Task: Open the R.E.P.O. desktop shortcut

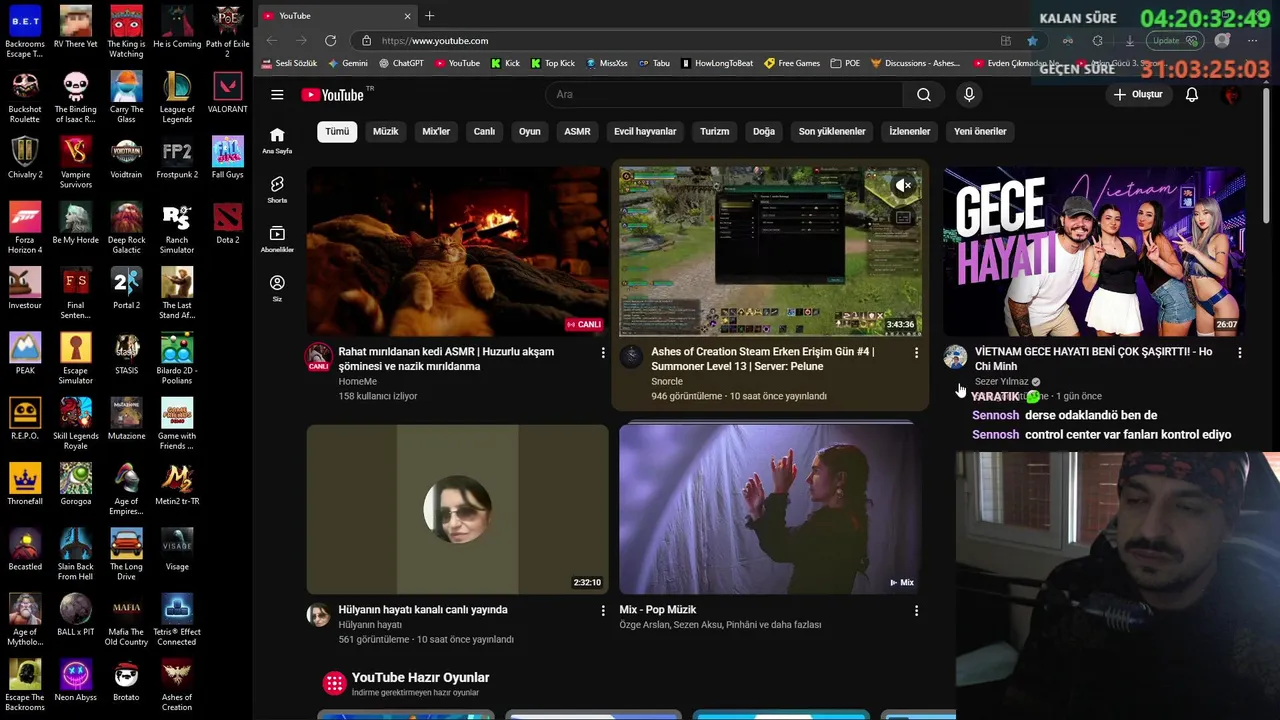Action: [x=25, y=420]
